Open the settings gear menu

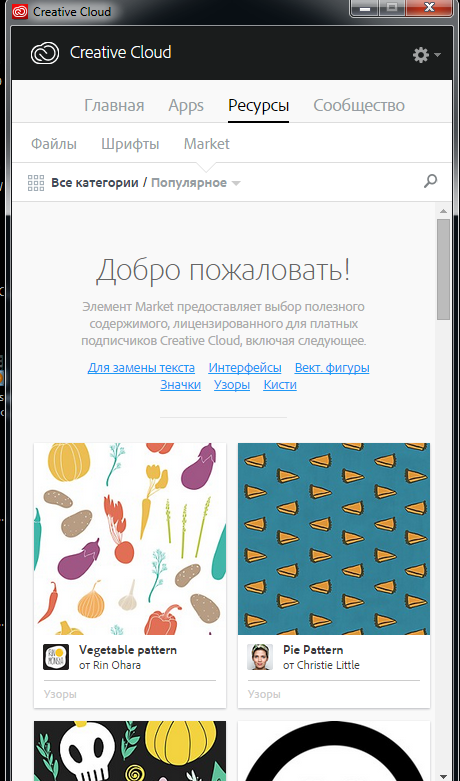[x=421, y=55]
